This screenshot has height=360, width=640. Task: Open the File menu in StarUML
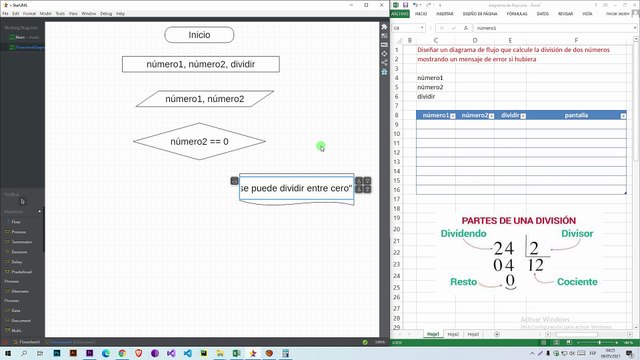point(5,13)
